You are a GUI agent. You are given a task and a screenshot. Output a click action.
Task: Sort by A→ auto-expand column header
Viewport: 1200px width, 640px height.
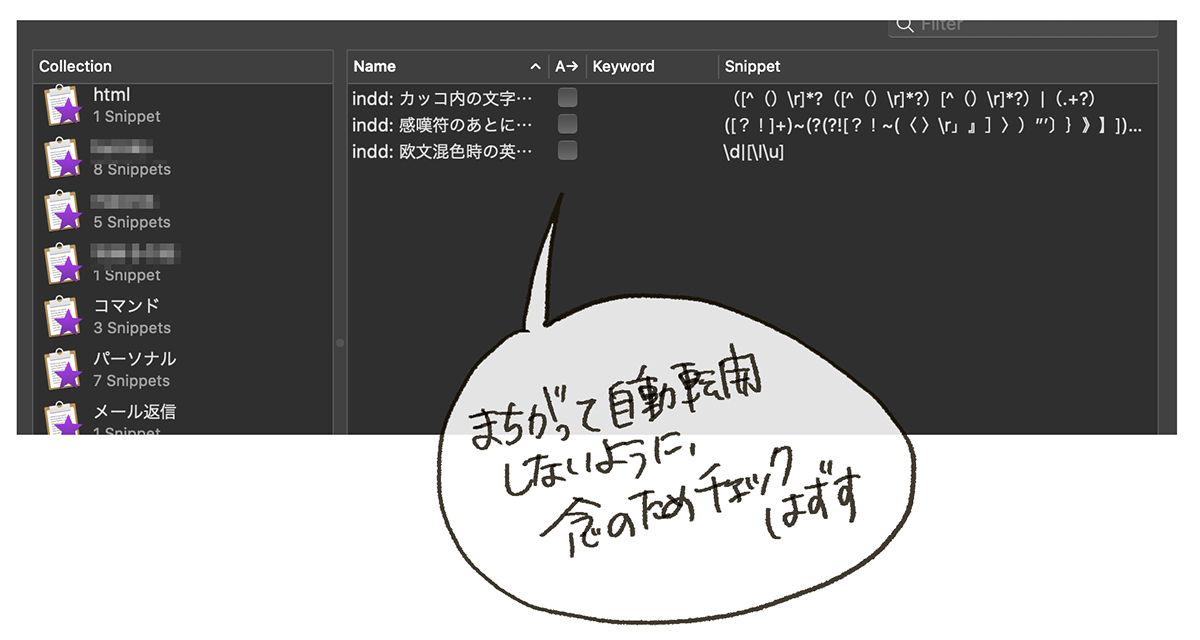tap(567, 67)
